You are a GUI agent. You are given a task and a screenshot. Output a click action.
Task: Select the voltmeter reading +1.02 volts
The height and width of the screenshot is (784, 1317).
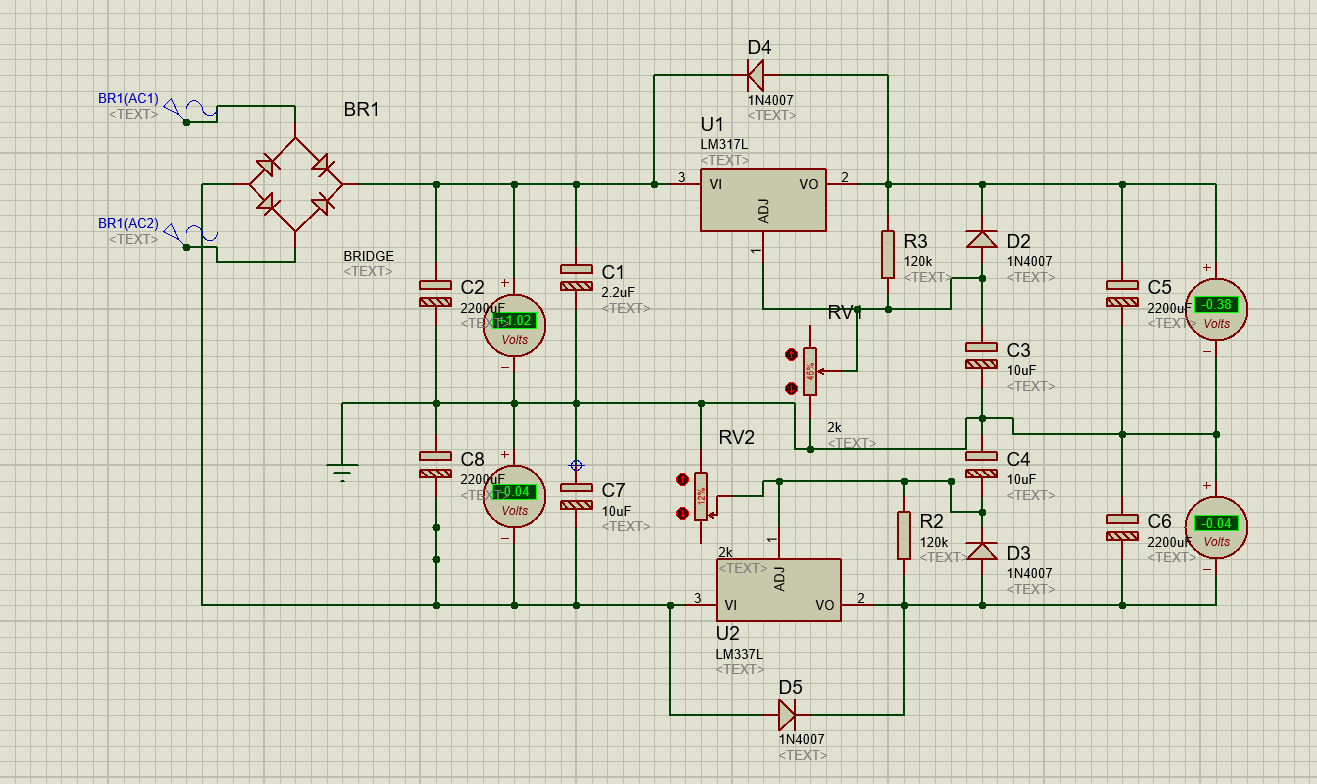point(514,324)
